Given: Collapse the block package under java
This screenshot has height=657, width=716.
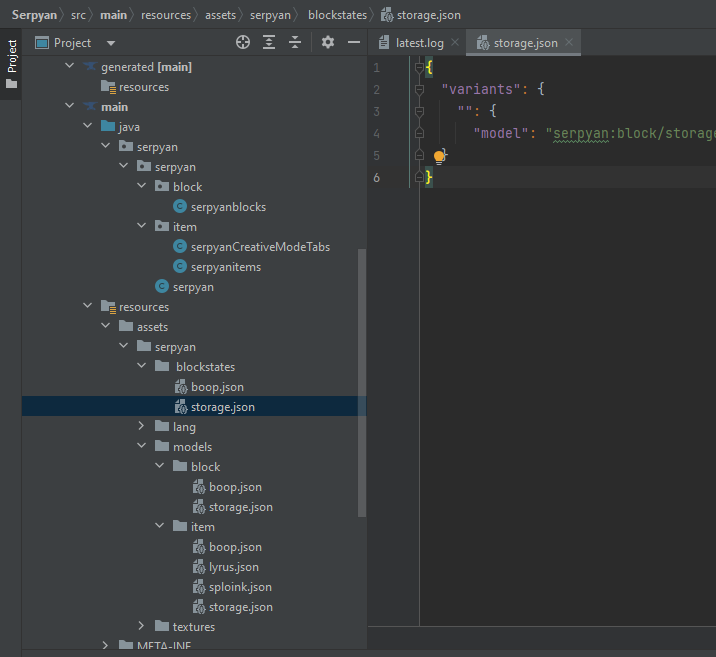Looking at the screenshot, I should 142,186.
